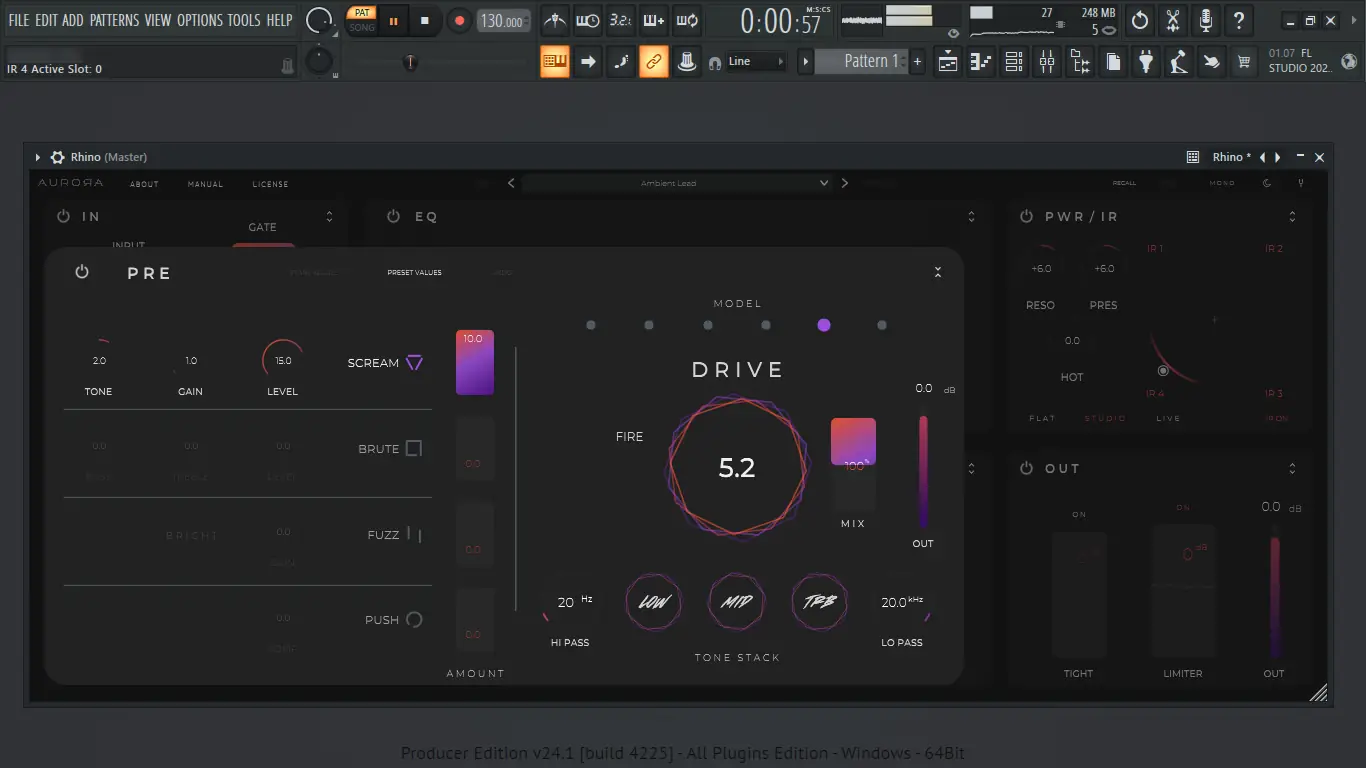Click the SCREAM amount slider
Viewport: 1366px width, 768px height.
point(475,362)
